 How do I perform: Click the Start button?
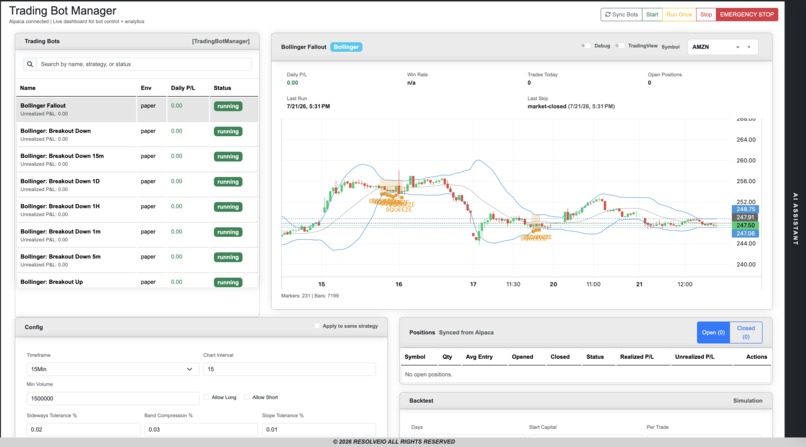pos(652,14)
